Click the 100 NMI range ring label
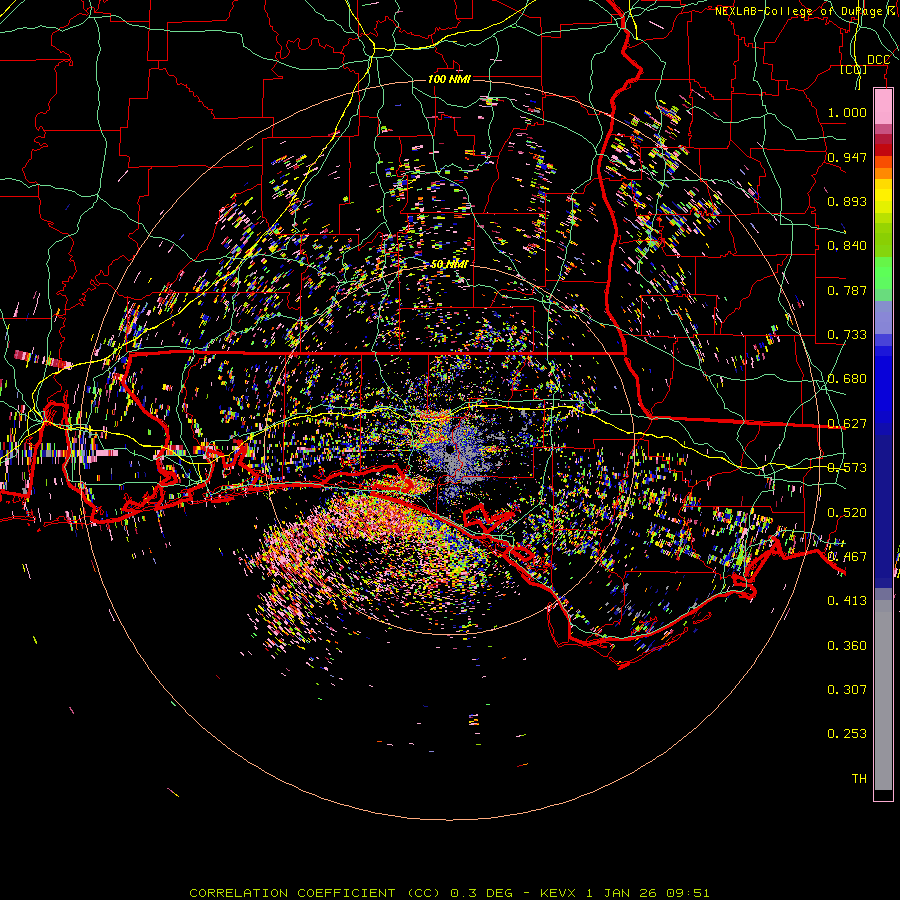This screenshot has width=900, height=900. pos(449,79)
